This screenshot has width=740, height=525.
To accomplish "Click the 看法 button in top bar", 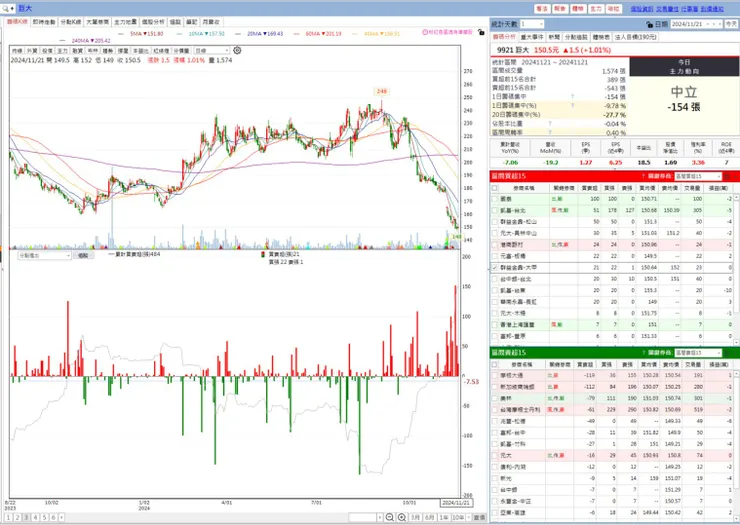I will pyautogui.click(x=542, y=8).
